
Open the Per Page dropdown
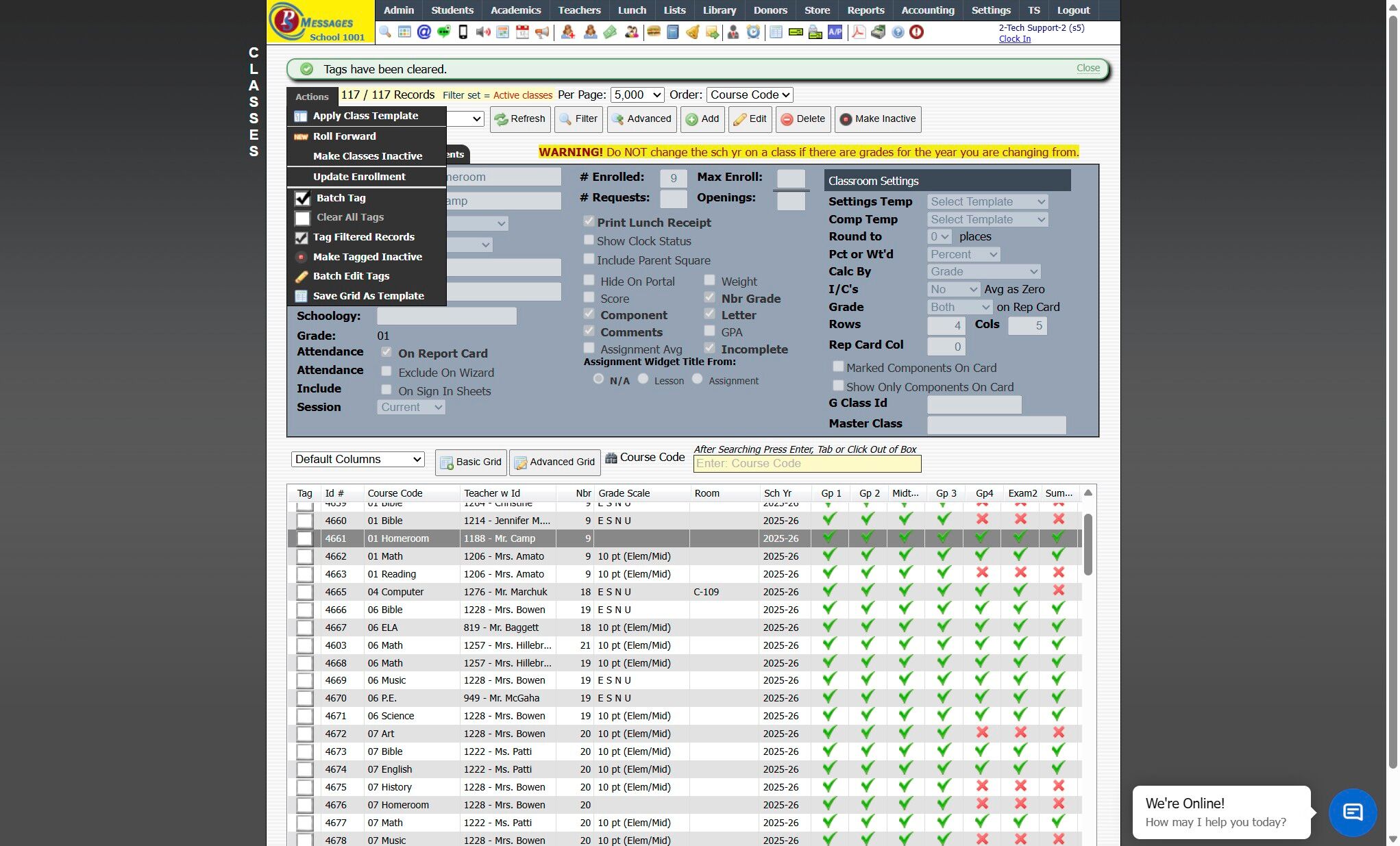click(637, 95)
